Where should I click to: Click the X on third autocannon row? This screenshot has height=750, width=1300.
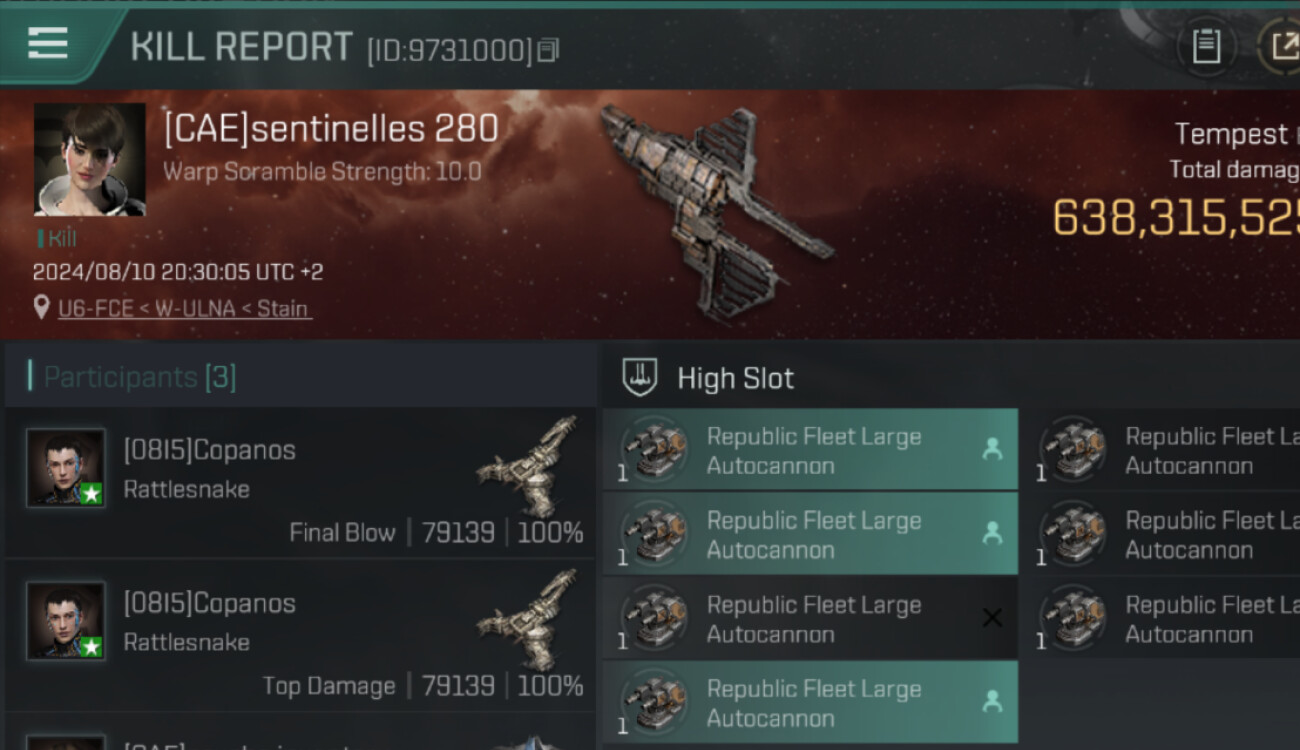coord(991,618)
